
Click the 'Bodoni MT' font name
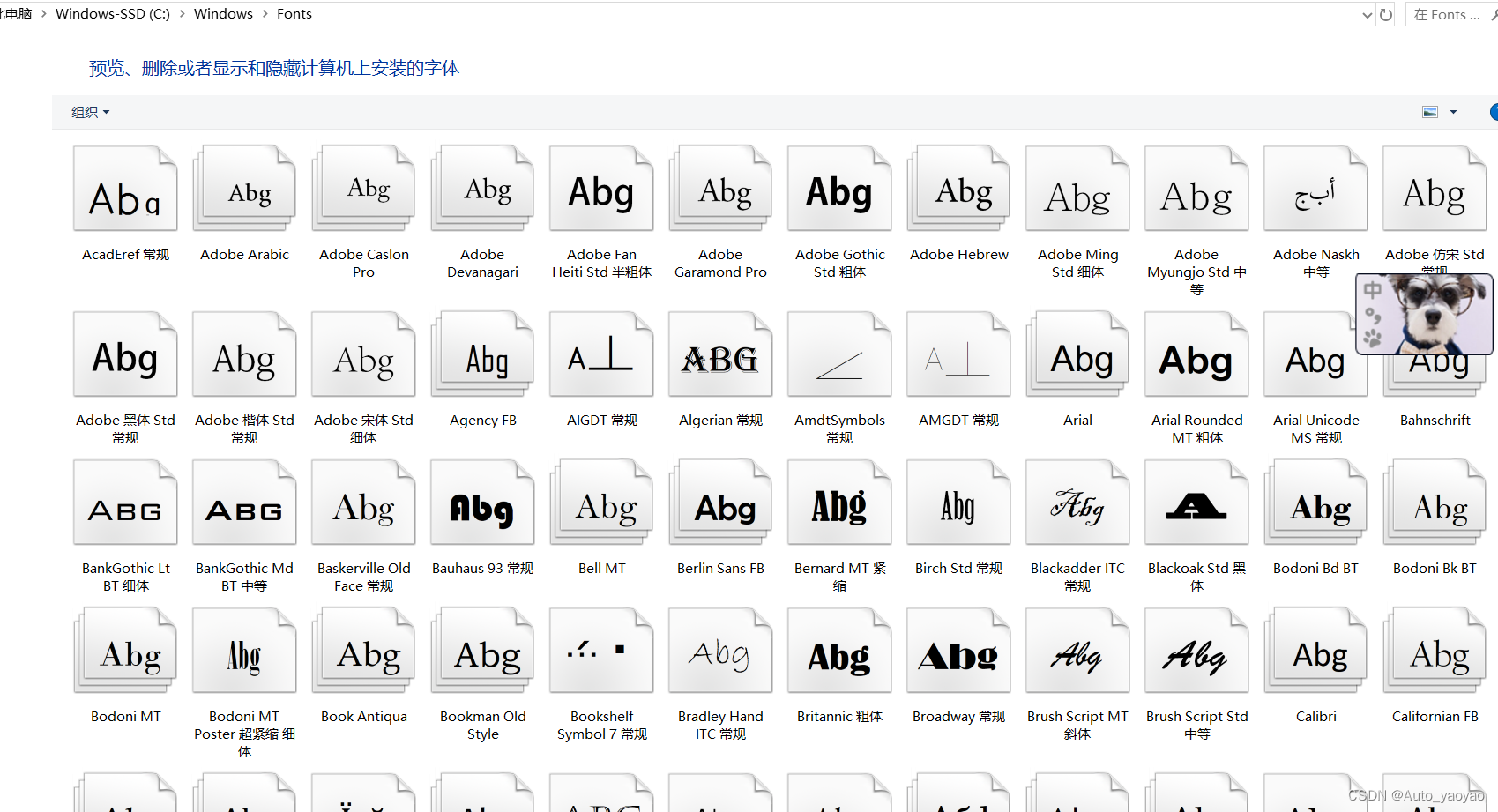click(125, 717)
